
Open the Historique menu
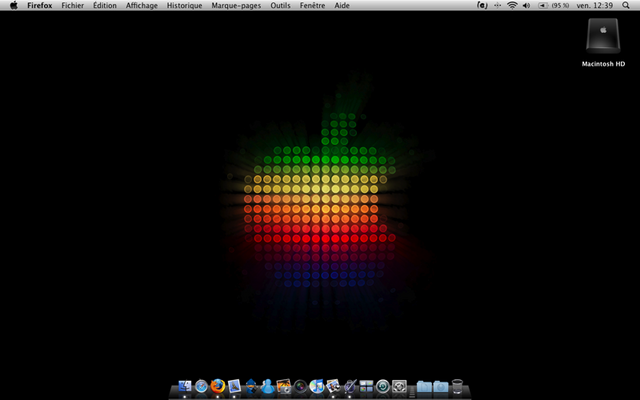(184, 5)
